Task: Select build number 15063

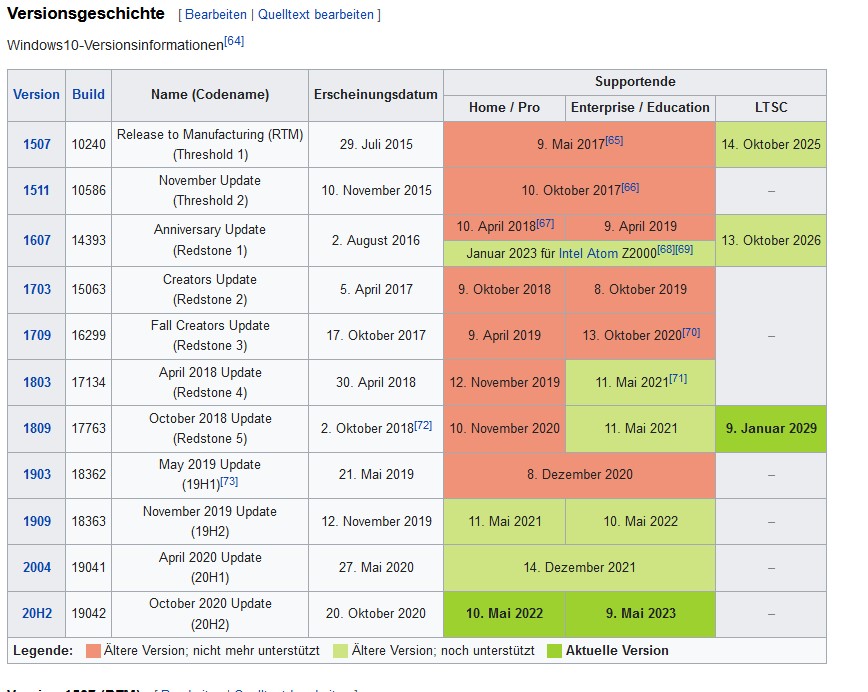Action: point(89,290)
